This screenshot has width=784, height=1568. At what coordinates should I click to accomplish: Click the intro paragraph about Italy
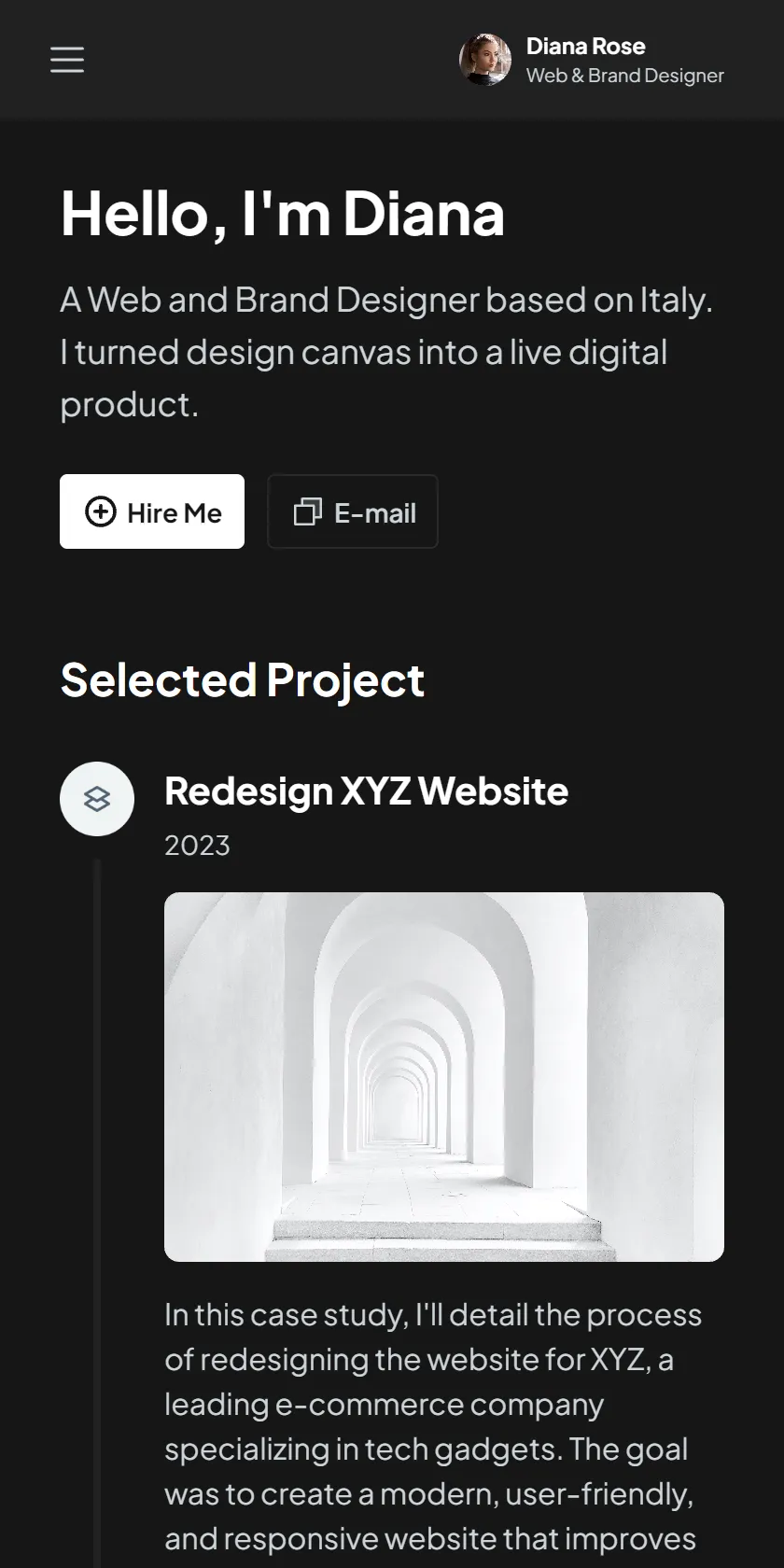pos(386,353)
